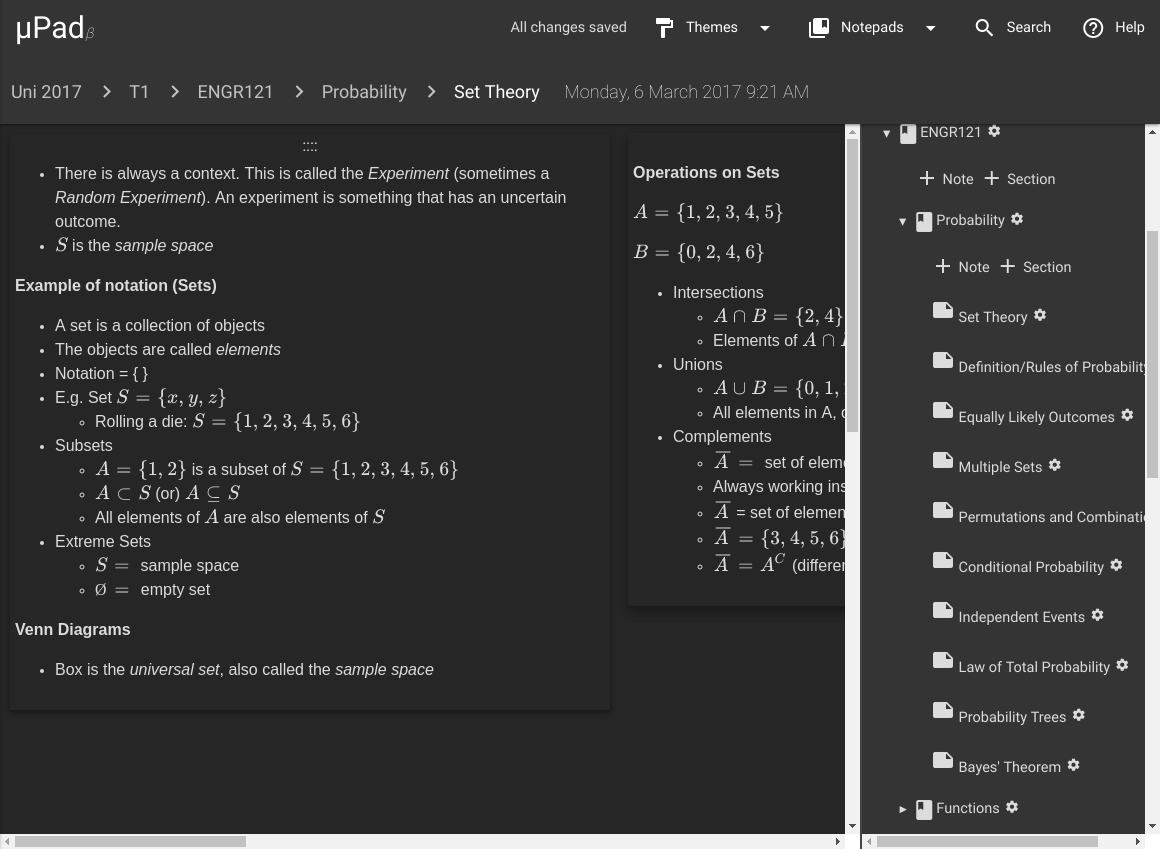The height and width of the screenshot is (849, 1160).
Task: Collapse the ENGR121 tree section
Action: pos(886,134)
